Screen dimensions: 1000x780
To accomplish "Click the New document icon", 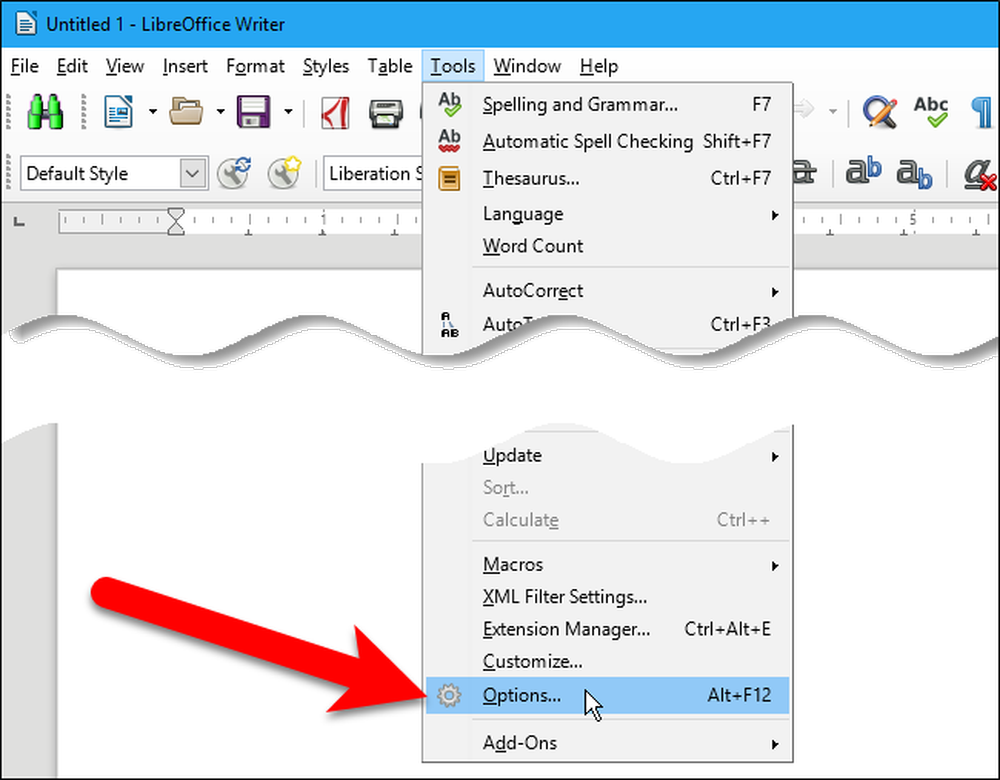I will point(119,112).
